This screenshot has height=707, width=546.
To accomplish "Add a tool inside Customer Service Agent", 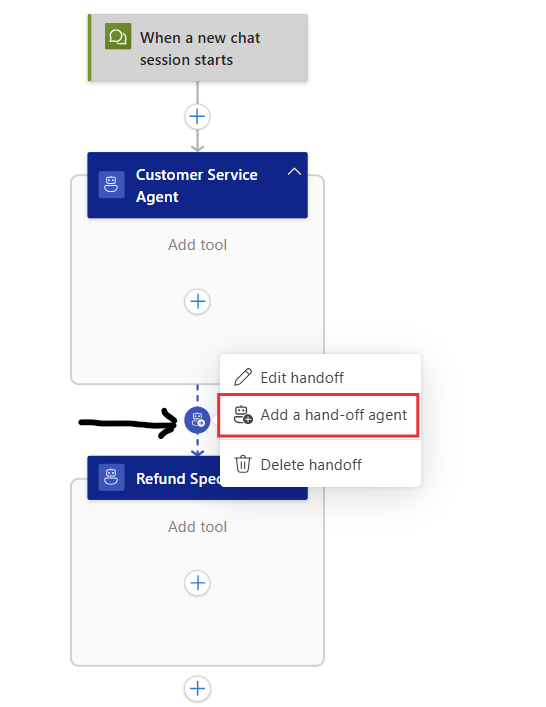I will pyautogui.click(x=197, y=301).
